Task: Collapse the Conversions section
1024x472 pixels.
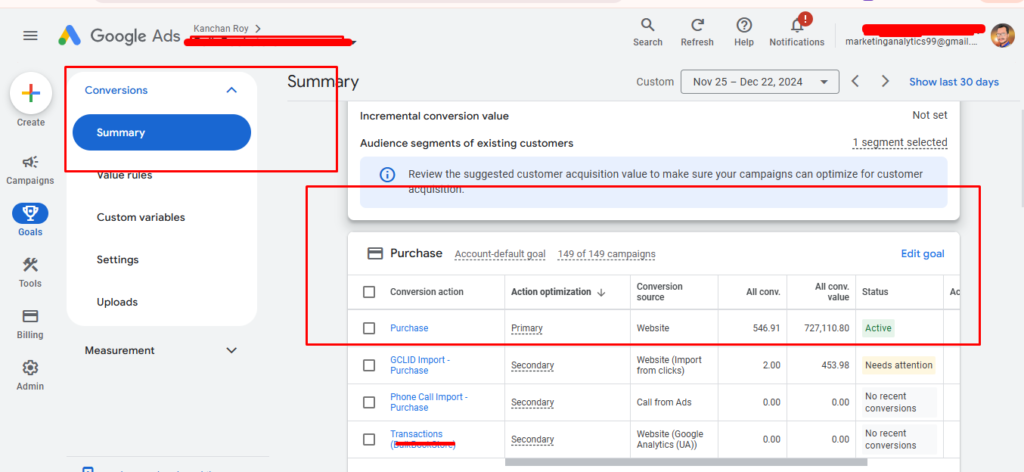Action: [231, 90]
